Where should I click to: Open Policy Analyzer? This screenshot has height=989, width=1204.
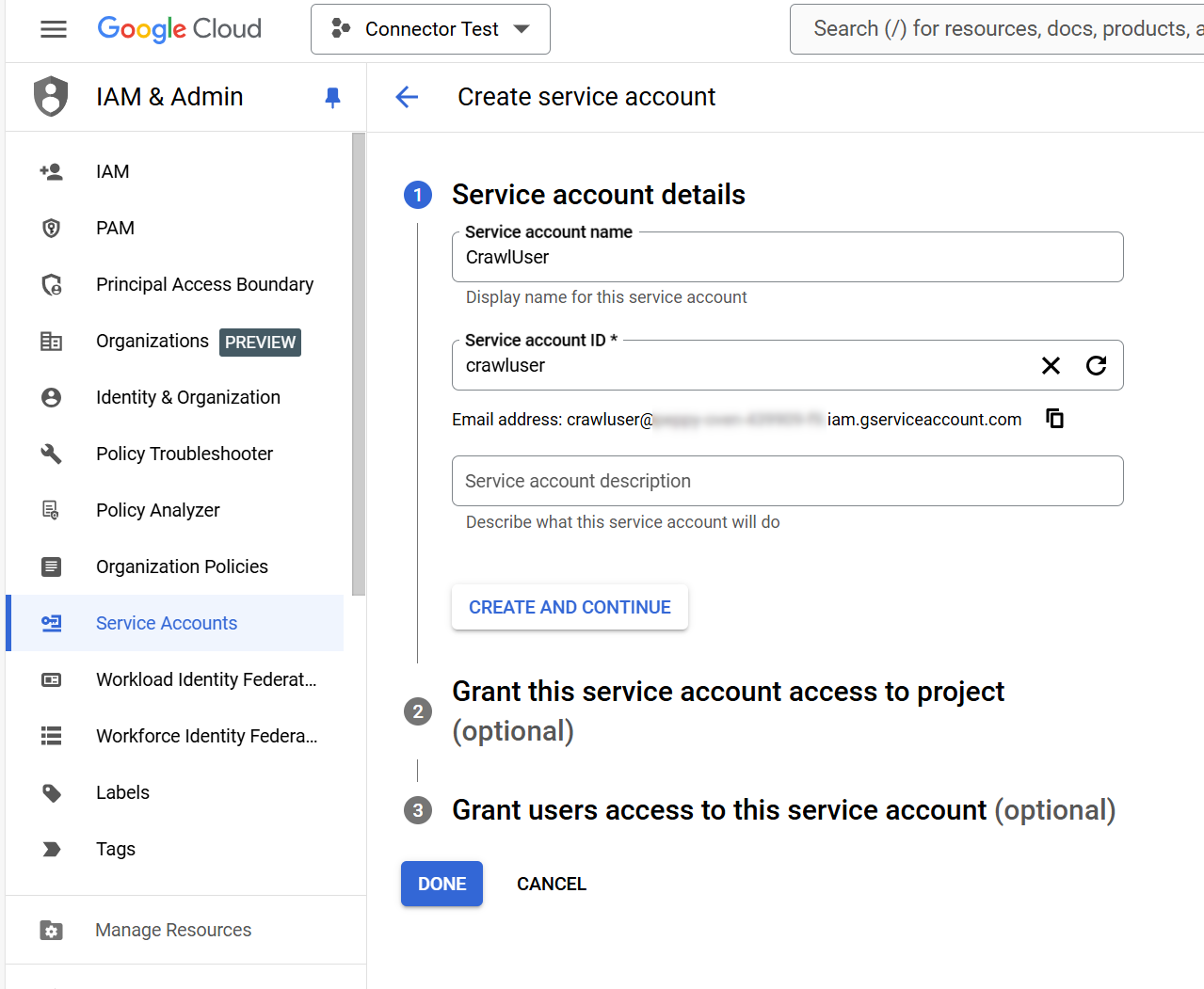[174, 510]
